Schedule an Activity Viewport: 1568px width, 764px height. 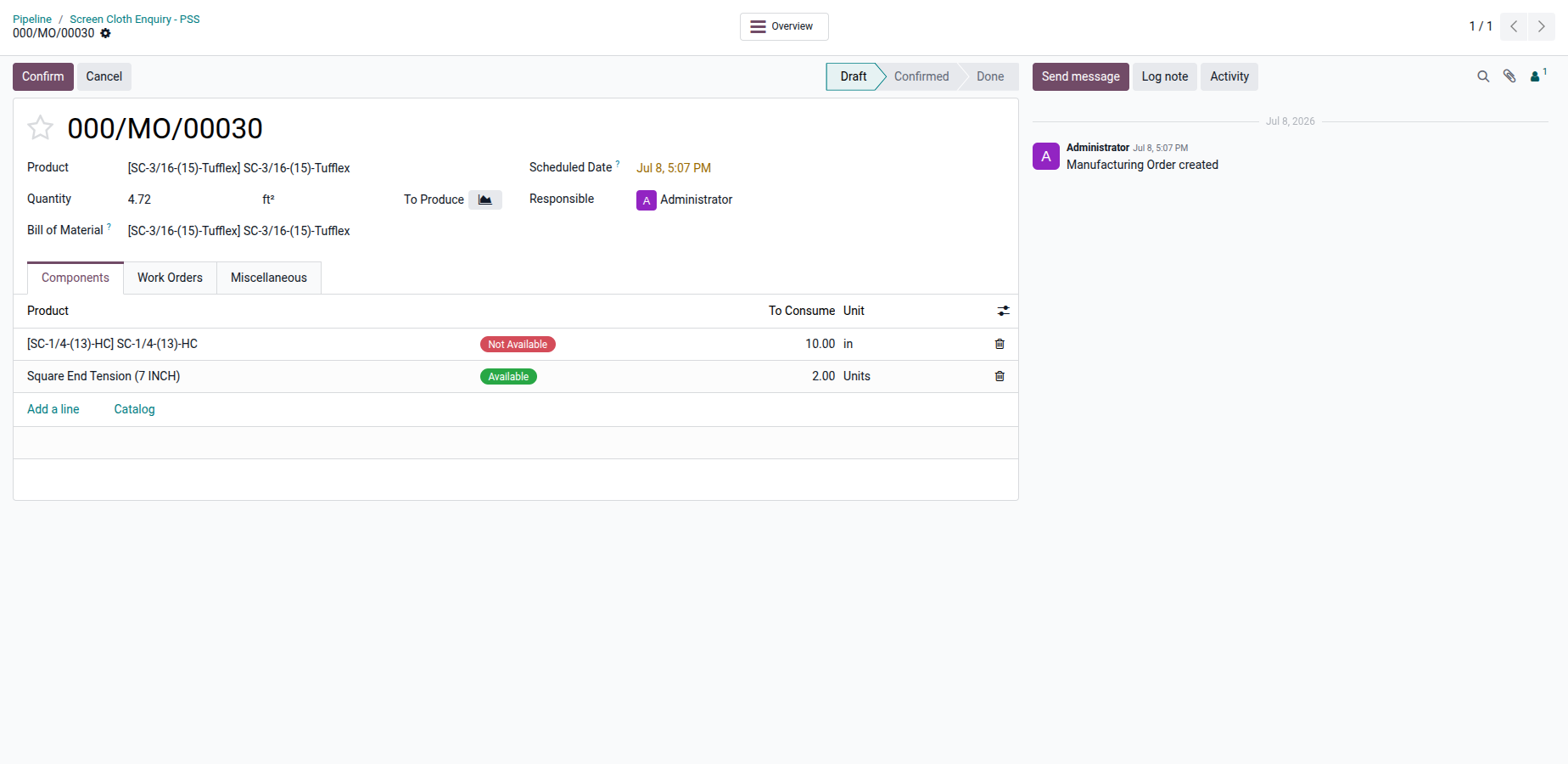tap(1229, 76)
